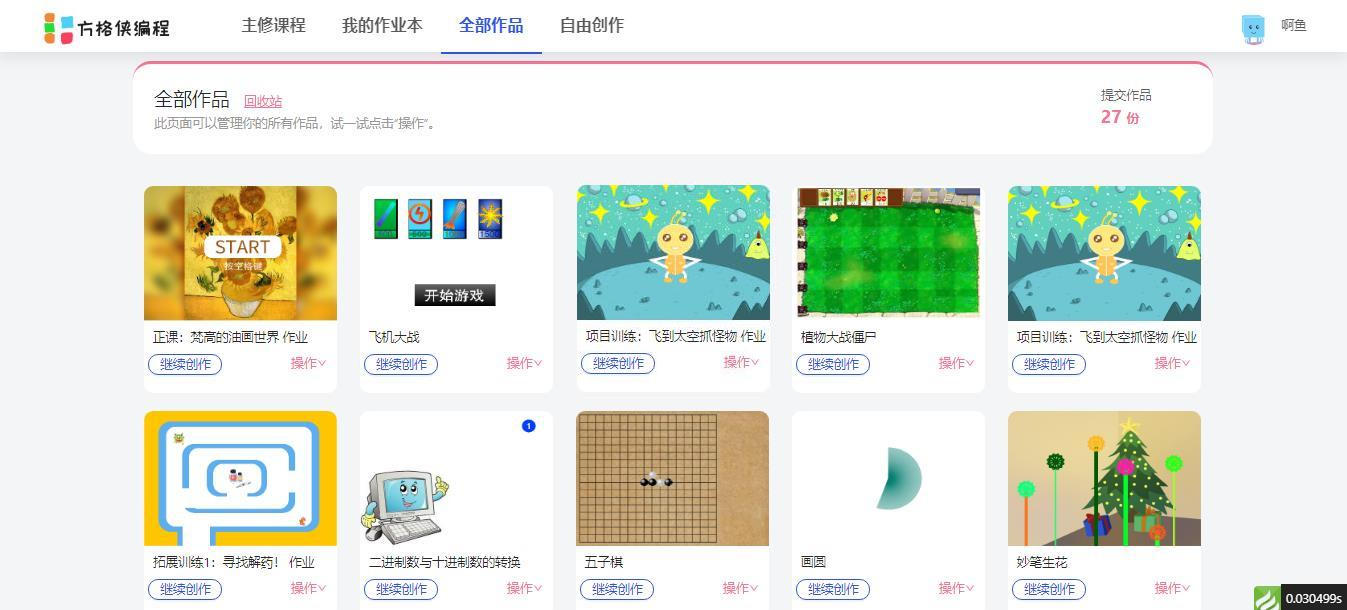Open the 妙笔生花 Christmas tree thumbnail
Screen dimensions: 1347x610
(x=1104, y=478)
